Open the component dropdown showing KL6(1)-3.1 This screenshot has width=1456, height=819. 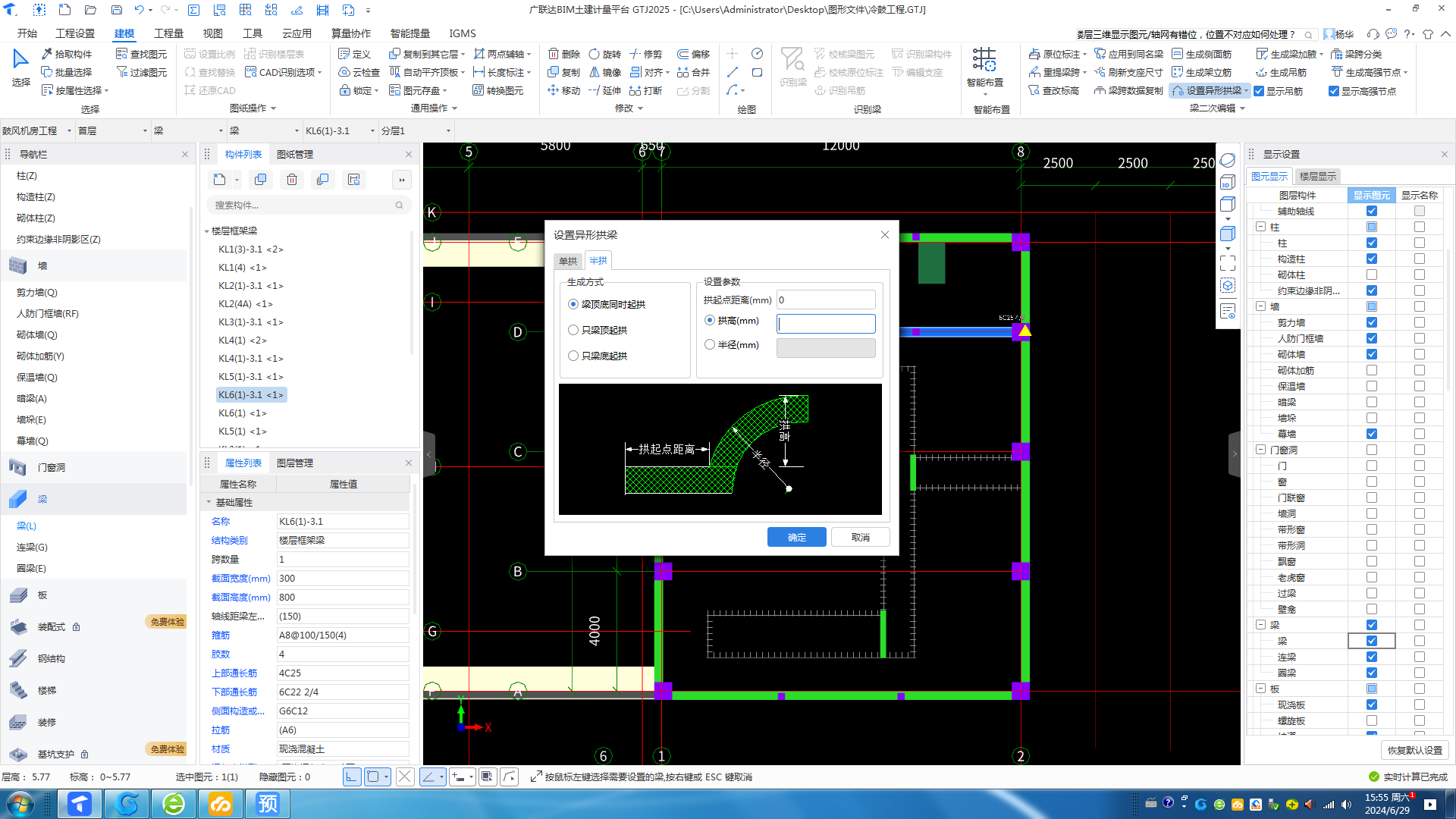tap(340, 130)
